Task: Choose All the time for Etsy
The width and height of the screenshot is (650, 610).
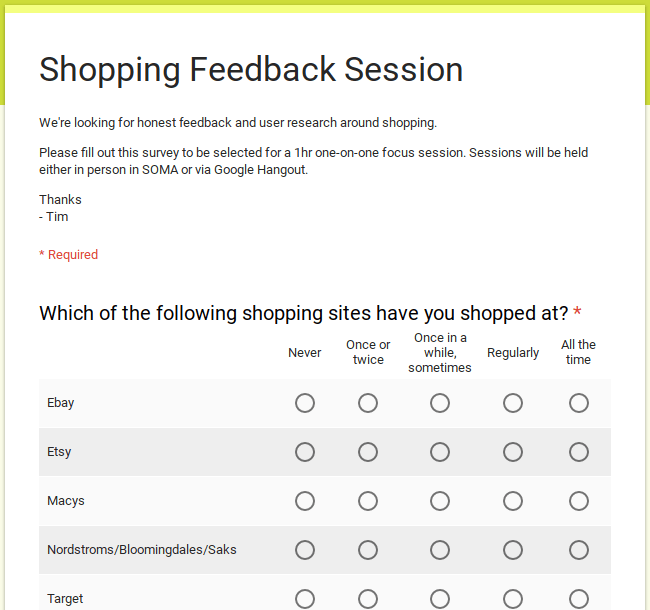Action: (x=579, y=452)
